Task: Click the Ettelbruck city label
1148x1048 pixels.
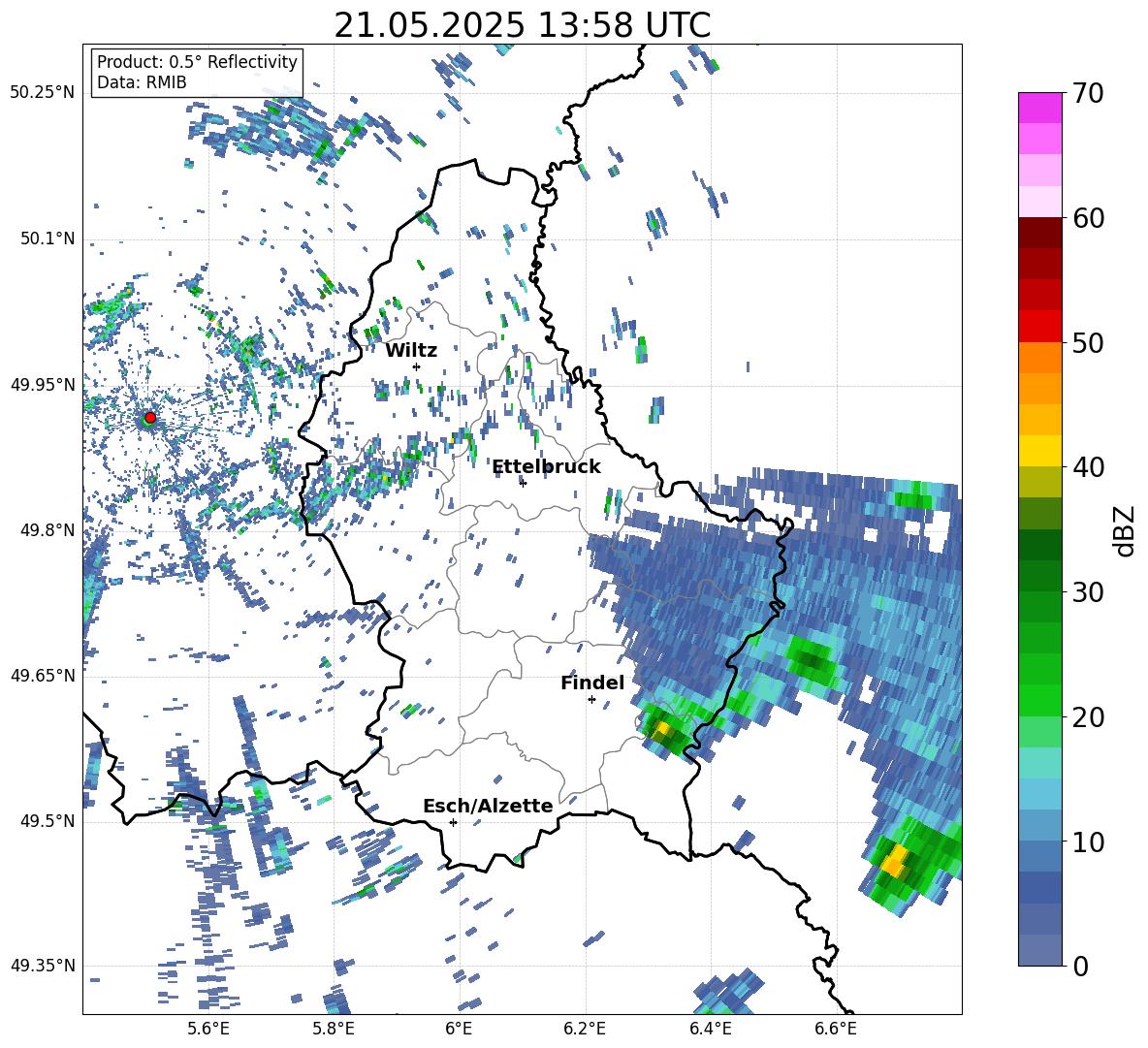Action: click(546, 467)
